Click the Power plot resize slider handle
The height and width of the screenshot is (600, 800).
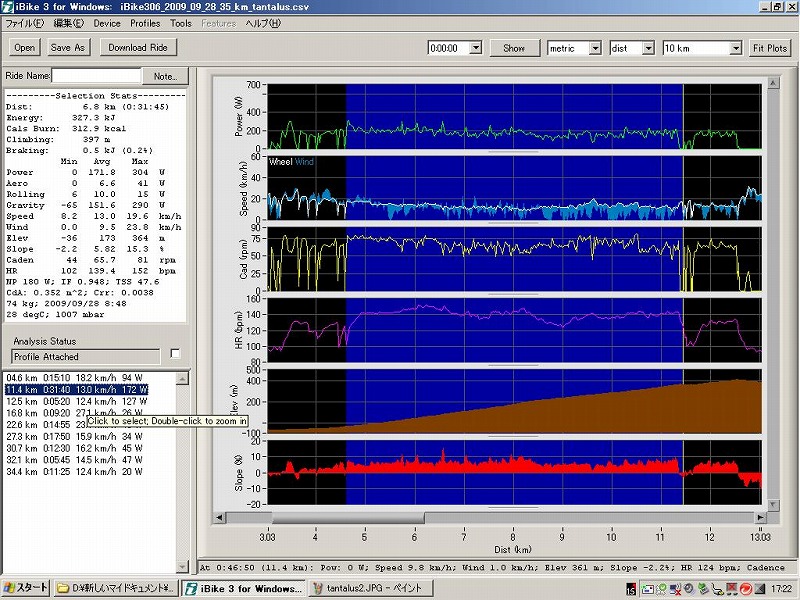point(513,152)
